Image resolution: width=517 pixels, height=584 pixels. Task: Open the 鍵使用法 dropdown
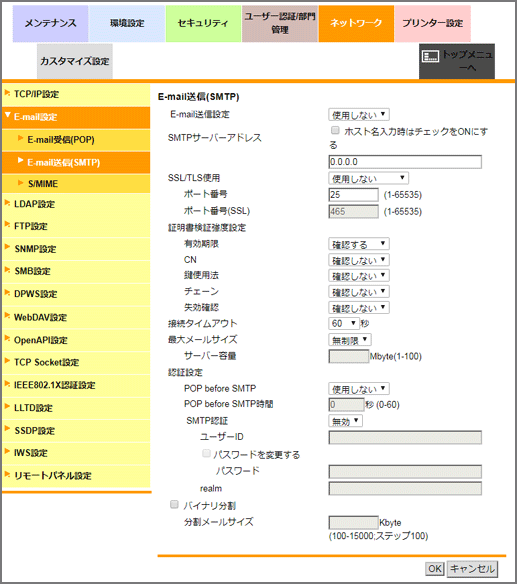click(x=359, y=276)
